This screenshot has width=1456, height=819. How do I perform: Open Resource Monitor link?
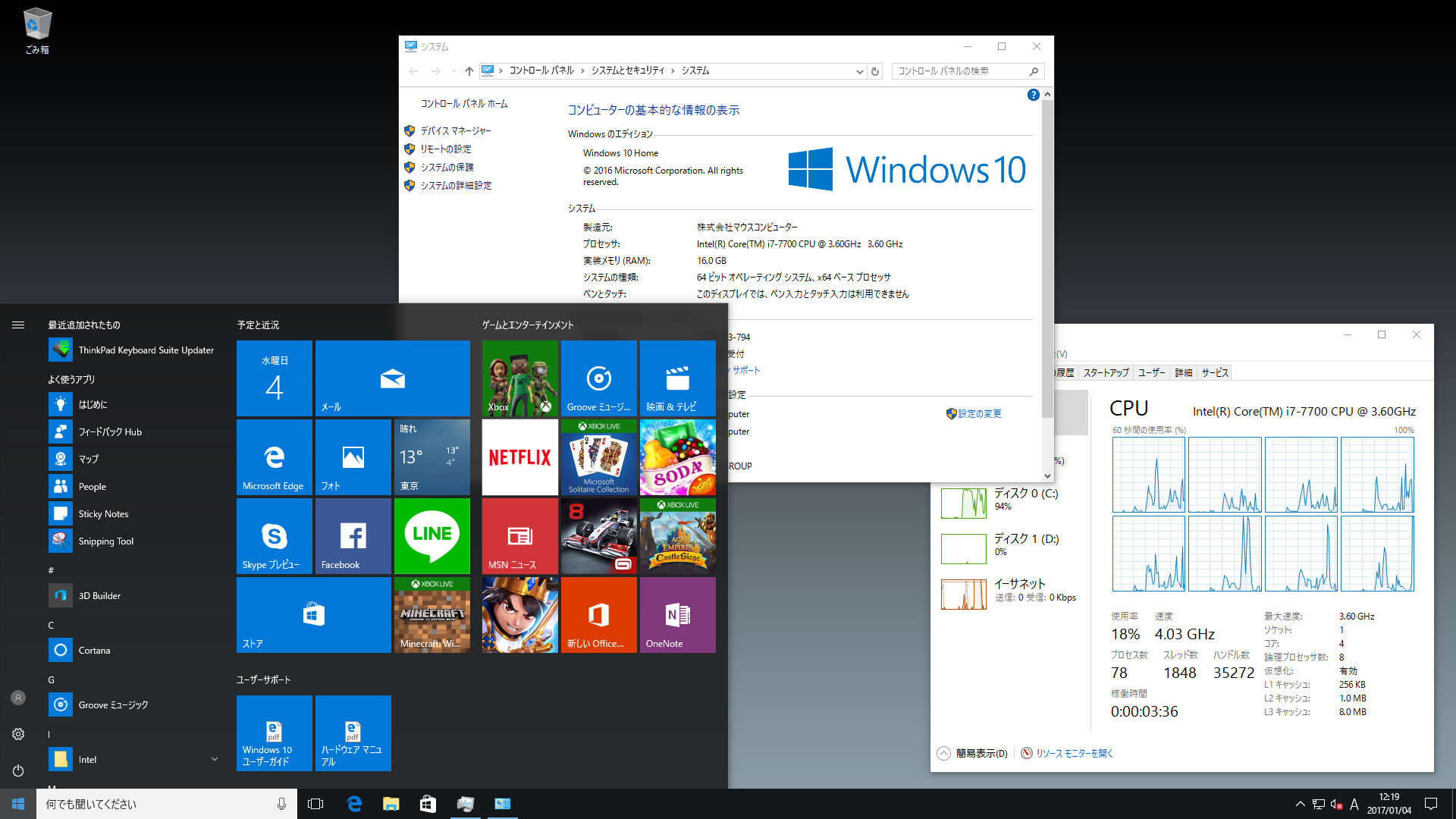click(1074, 753)
